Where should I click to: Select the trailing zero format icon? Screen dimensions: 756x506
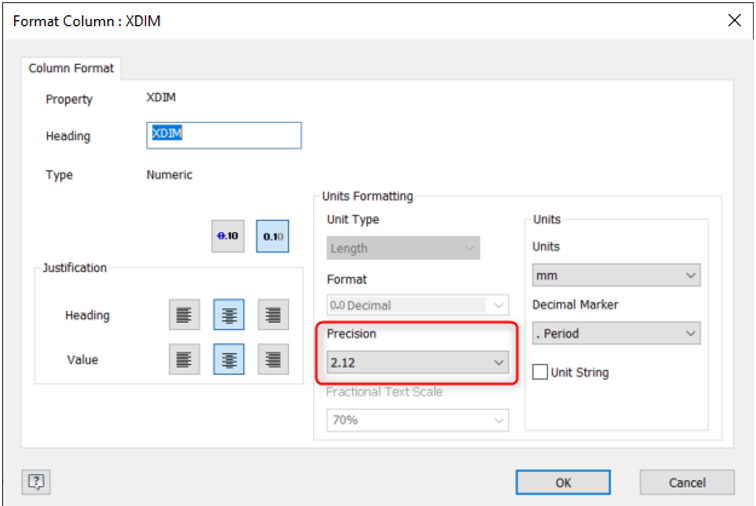[x=272, y=236]
